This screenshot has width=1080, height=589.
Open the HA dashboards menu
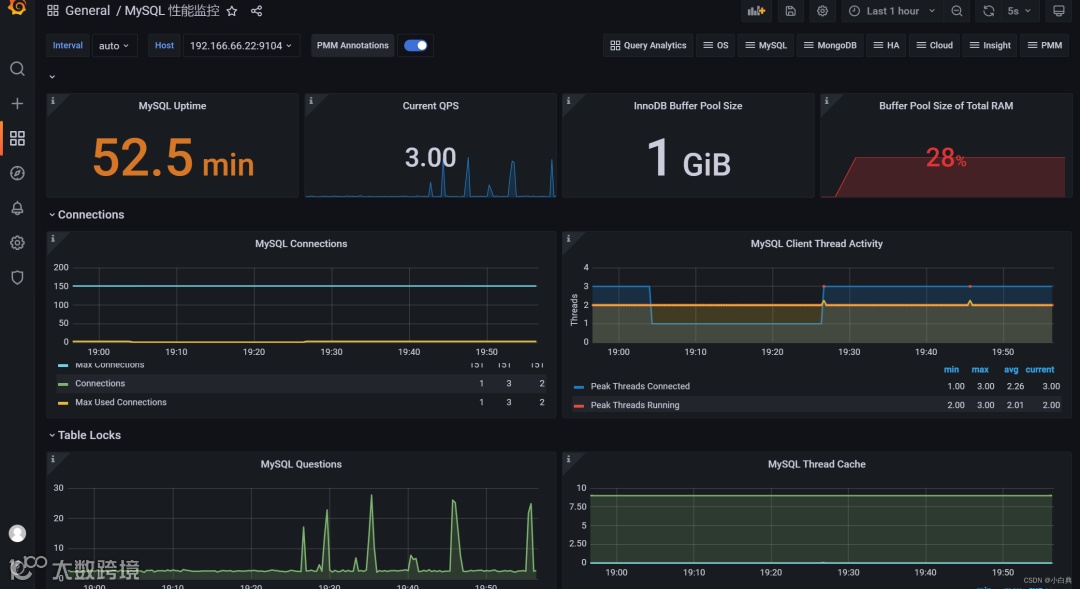[886, 45]
